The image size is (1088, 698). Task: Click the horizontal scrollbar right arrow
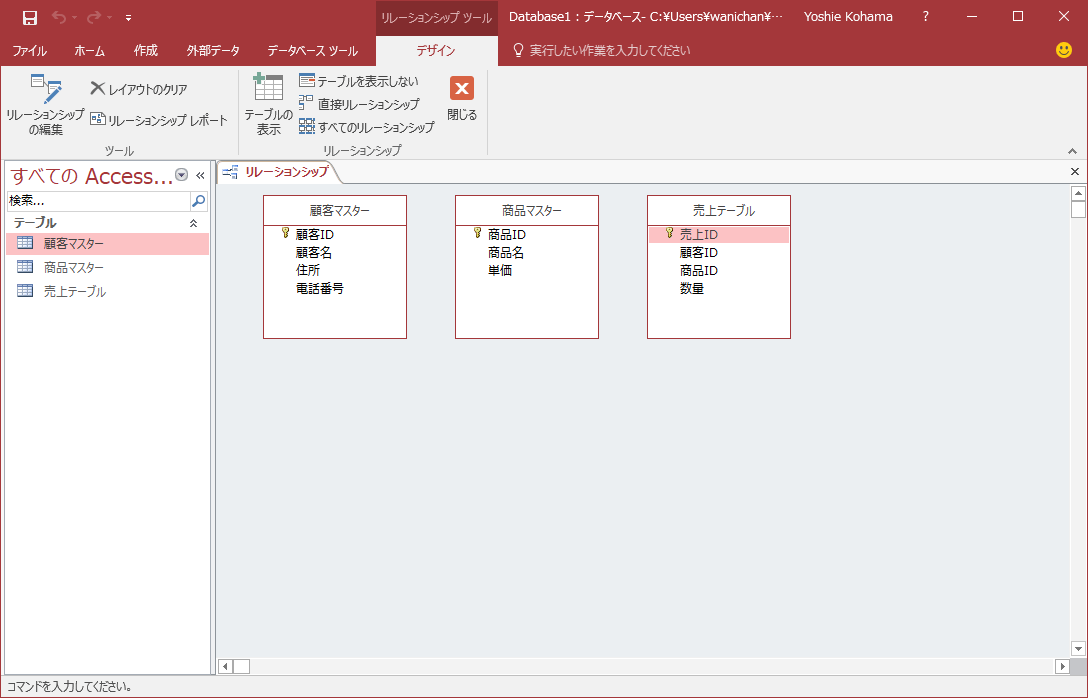(1062, 667)
